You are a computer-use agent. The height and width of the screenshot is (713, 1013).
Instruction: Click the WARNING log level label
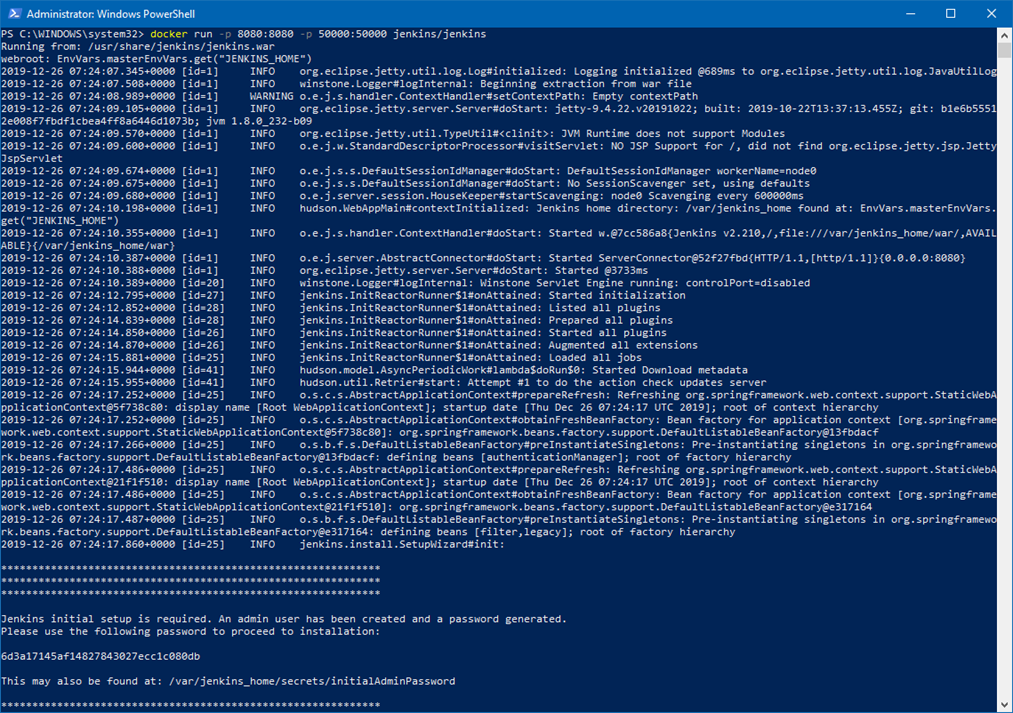tap(271, 96)
